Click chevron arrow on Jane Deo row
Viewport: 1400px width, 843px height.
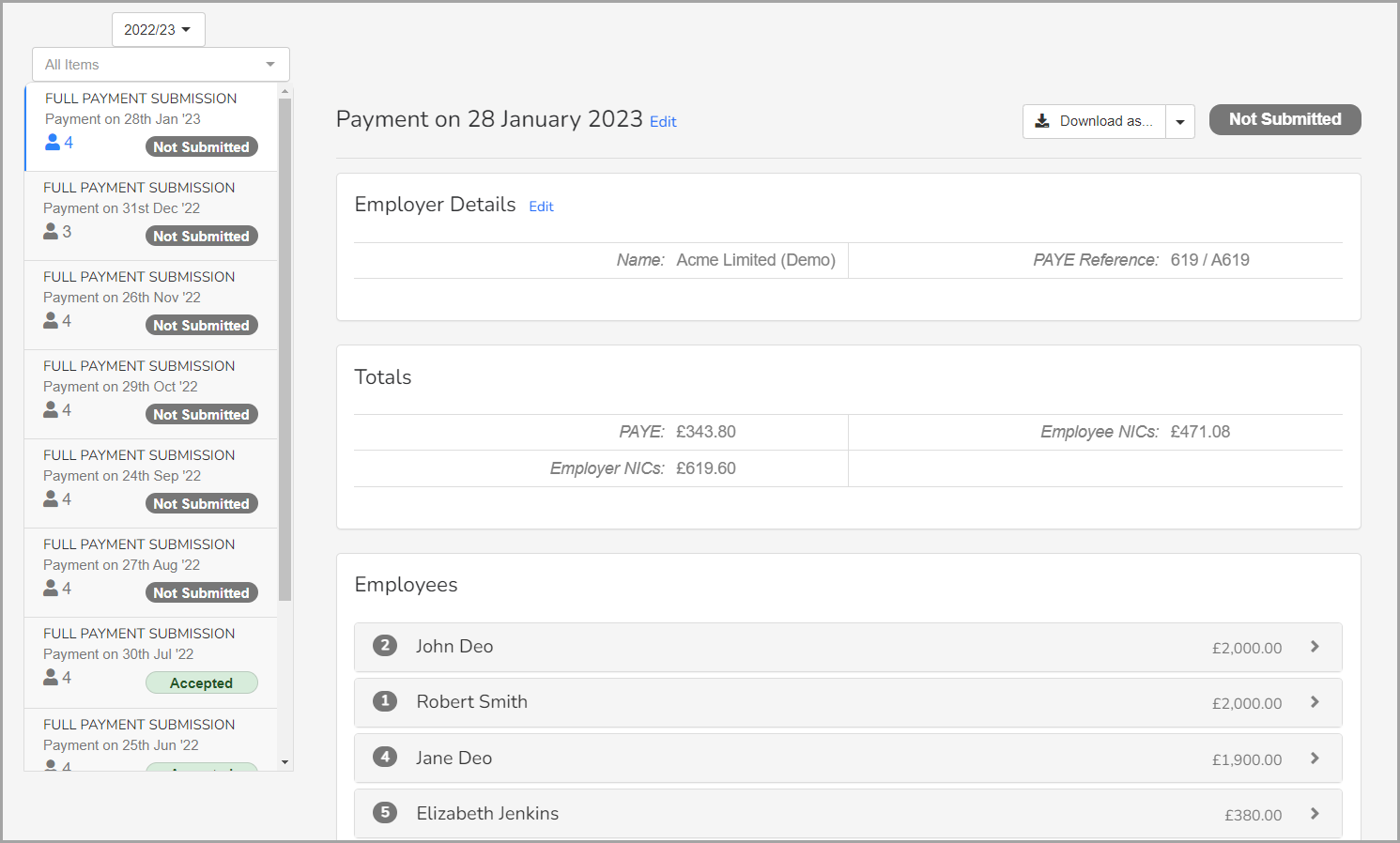[1315, 759]
